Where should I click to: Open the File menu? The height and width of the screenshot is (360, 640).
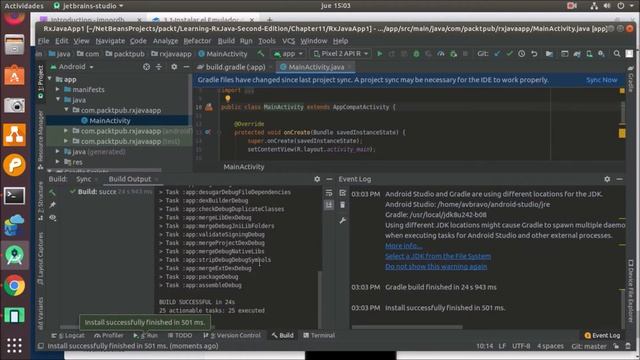(x=43, y=41)
